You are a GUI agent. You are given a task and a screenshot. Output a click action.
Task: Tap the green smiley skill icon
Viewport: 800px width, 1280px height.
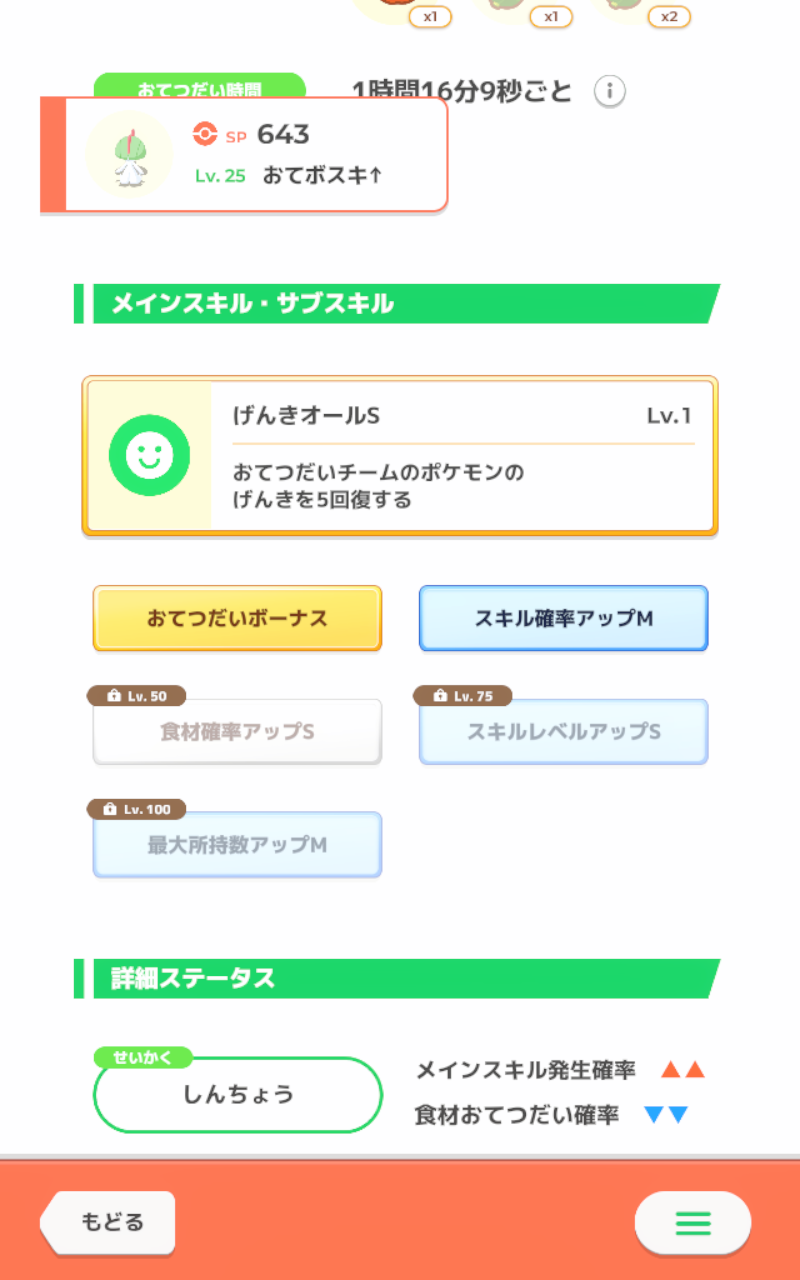(x=149, y=455)
